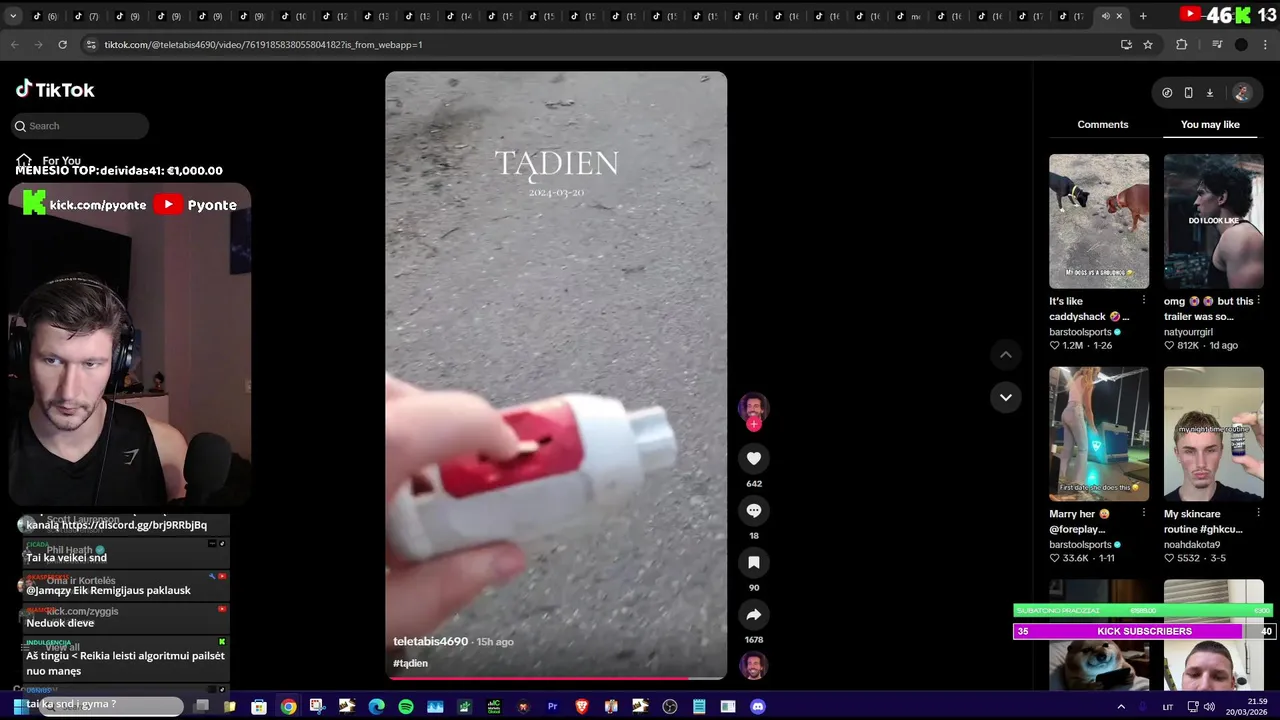Click the Get app phone icon
This screenshot has width=1280, height=720.
tap(1188, 92)
